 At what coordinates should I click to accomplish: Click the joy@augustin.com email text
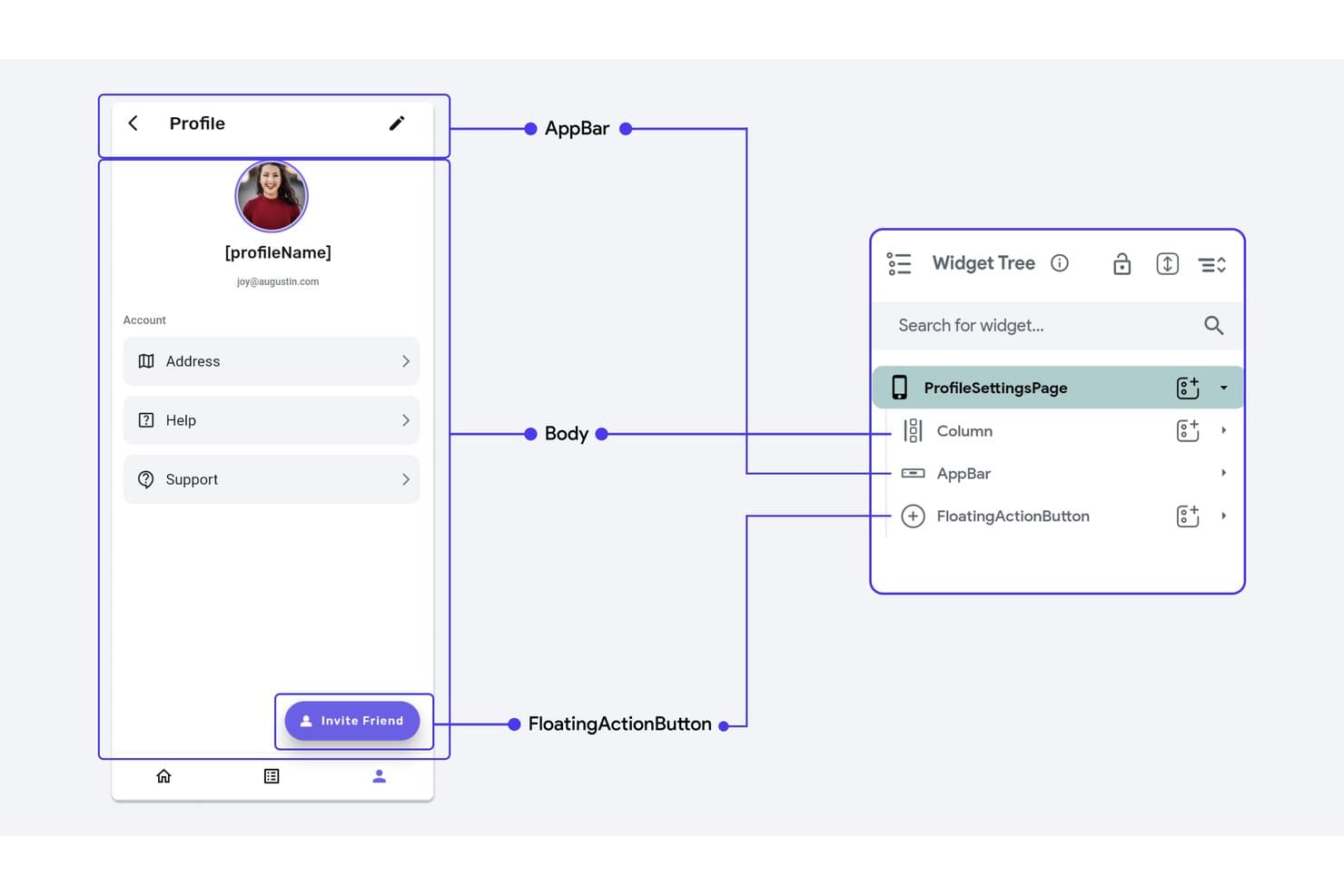[x=278, y=281]
